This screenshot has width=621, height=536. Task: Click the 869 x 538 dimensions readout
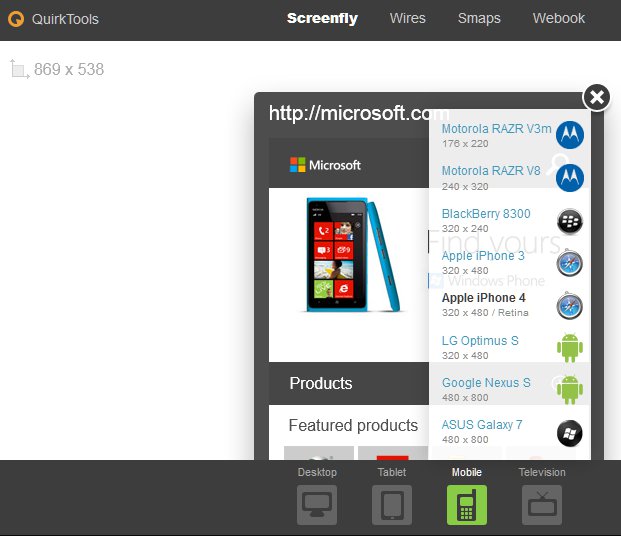tap(69, 69)
